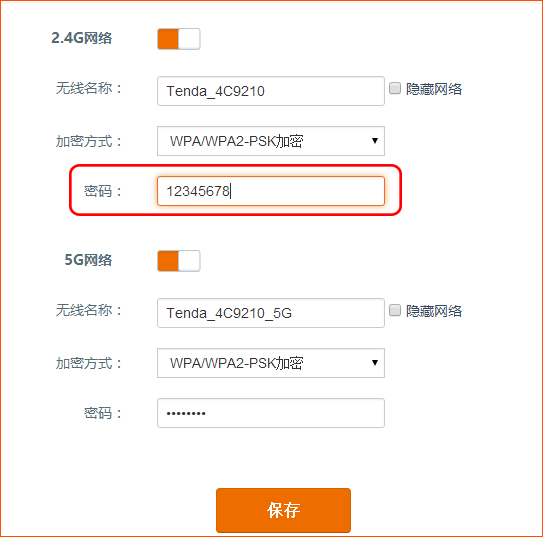Click the 隐藏网络 label text under 5G
Image resolution: width=543 pixels, height=537 pixels.
tap(434, 311)
